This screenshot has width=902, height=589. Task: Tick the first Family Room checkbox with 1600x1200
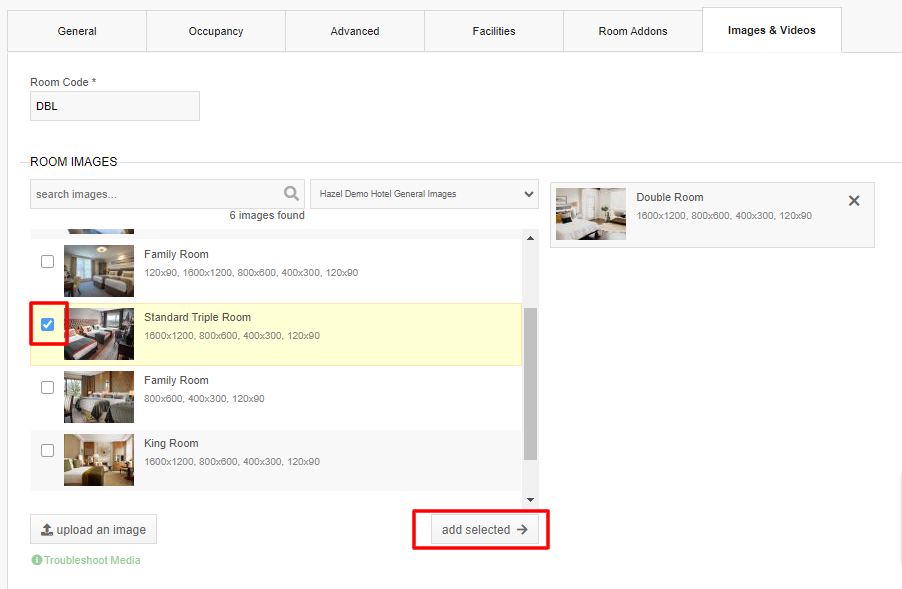[48, 262]
